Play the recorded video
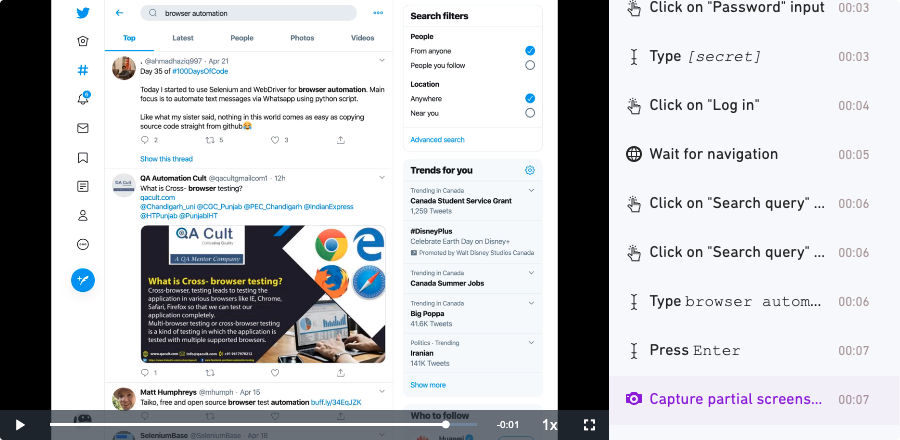The width and height of the screenshot is (900, 440). point(20,425)
